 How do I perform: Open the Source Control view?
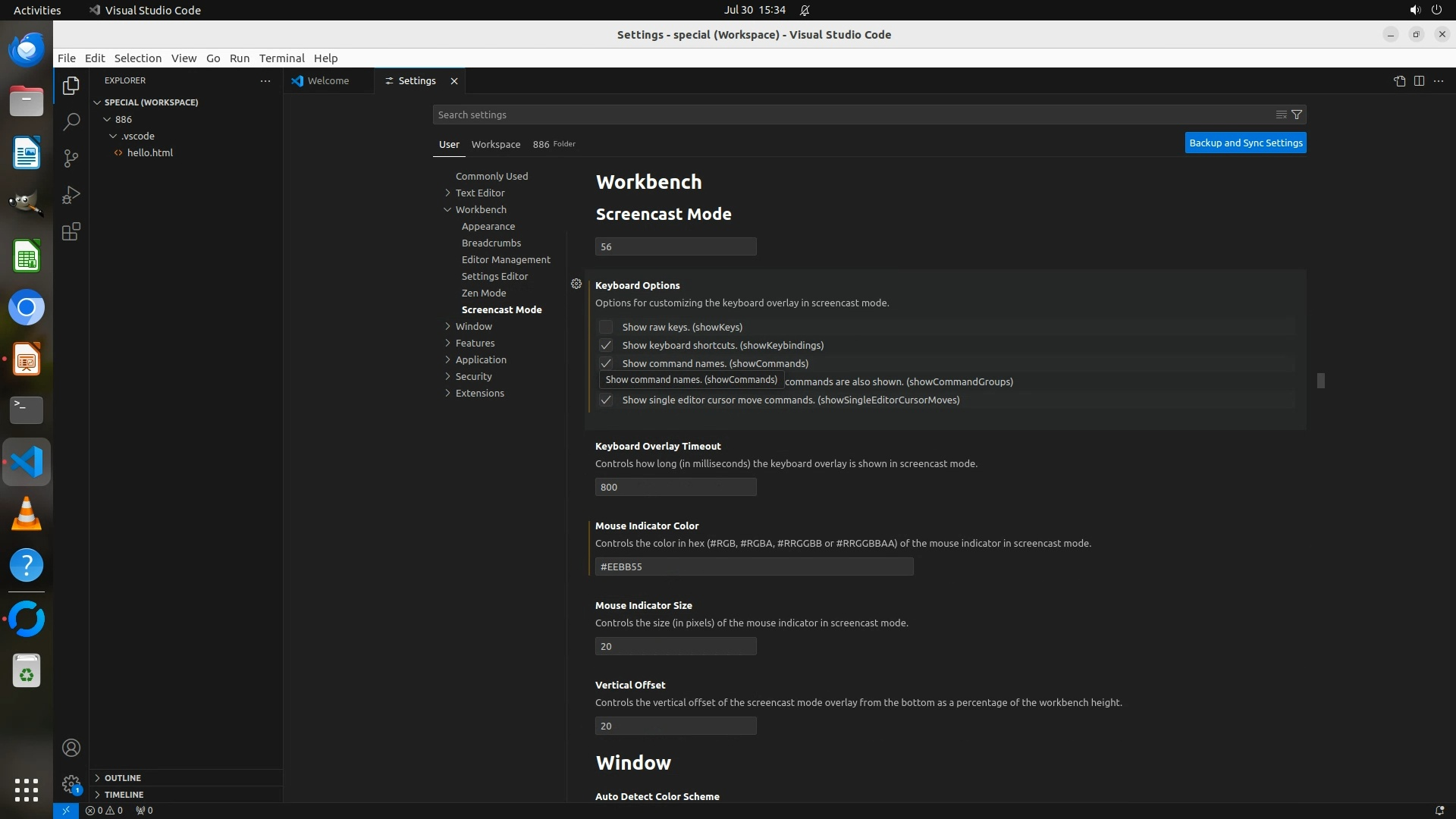[x=71, y=158]
